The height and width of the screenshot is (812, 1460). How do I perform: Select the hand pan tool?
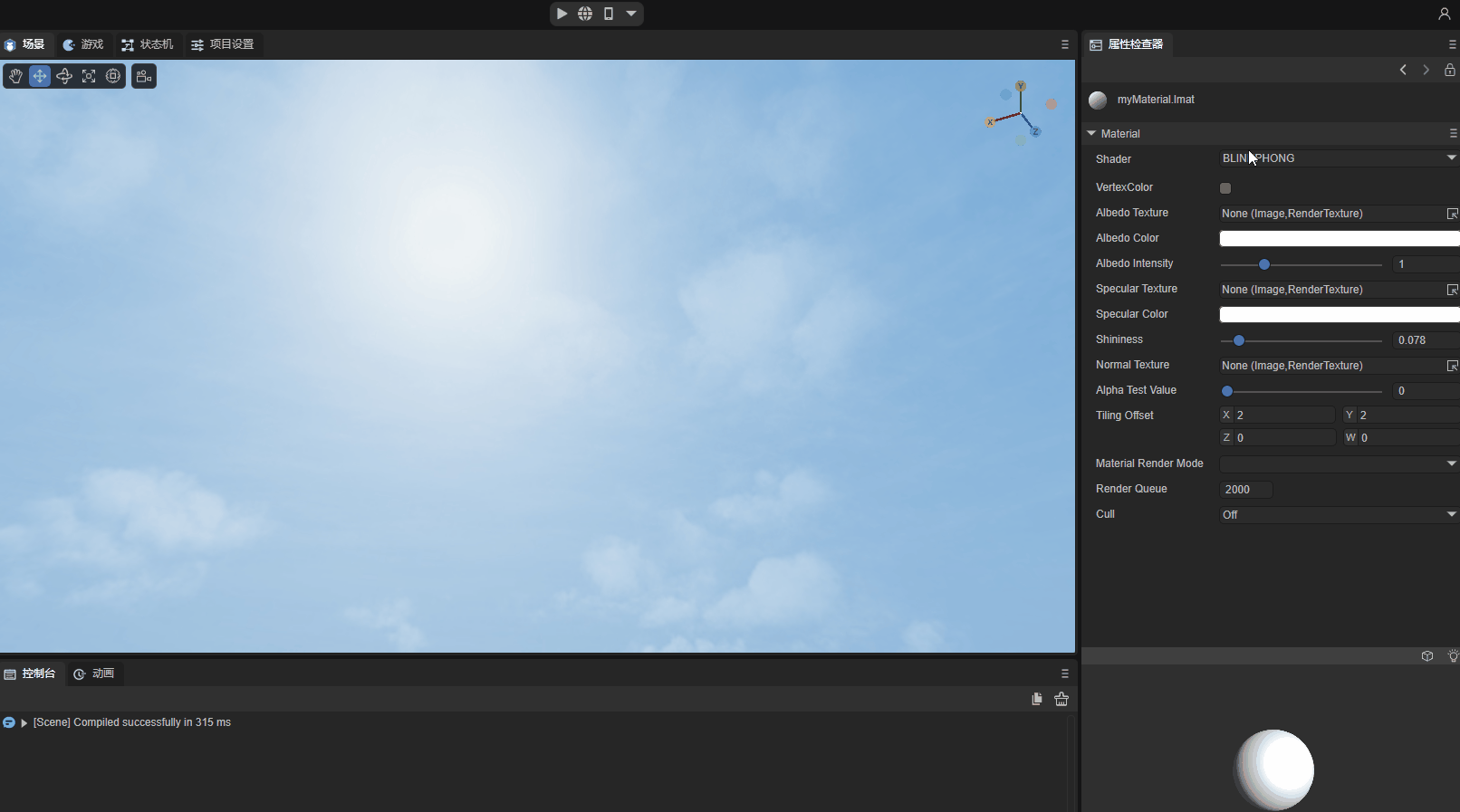pyautogui.click(x=15, y=76)
